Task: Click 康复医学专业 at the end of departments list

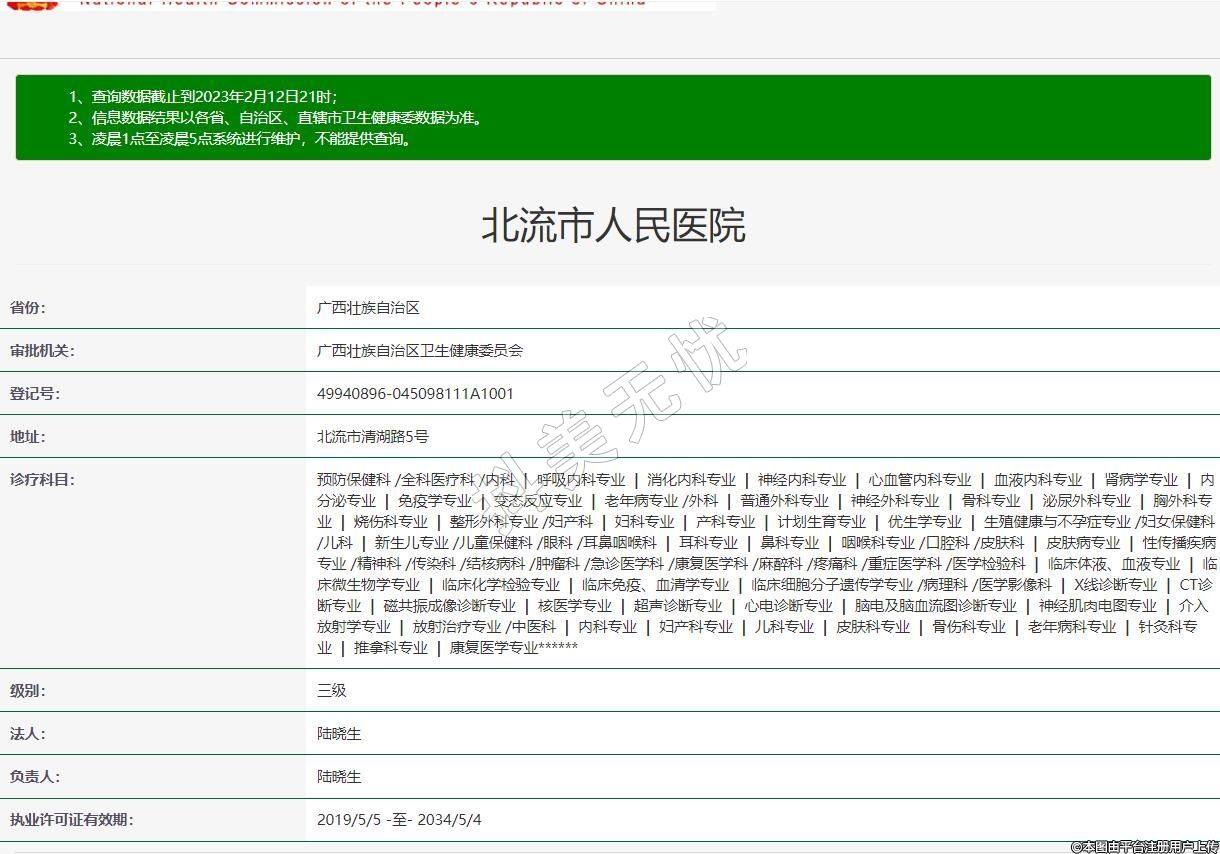Action: point(493,648)
